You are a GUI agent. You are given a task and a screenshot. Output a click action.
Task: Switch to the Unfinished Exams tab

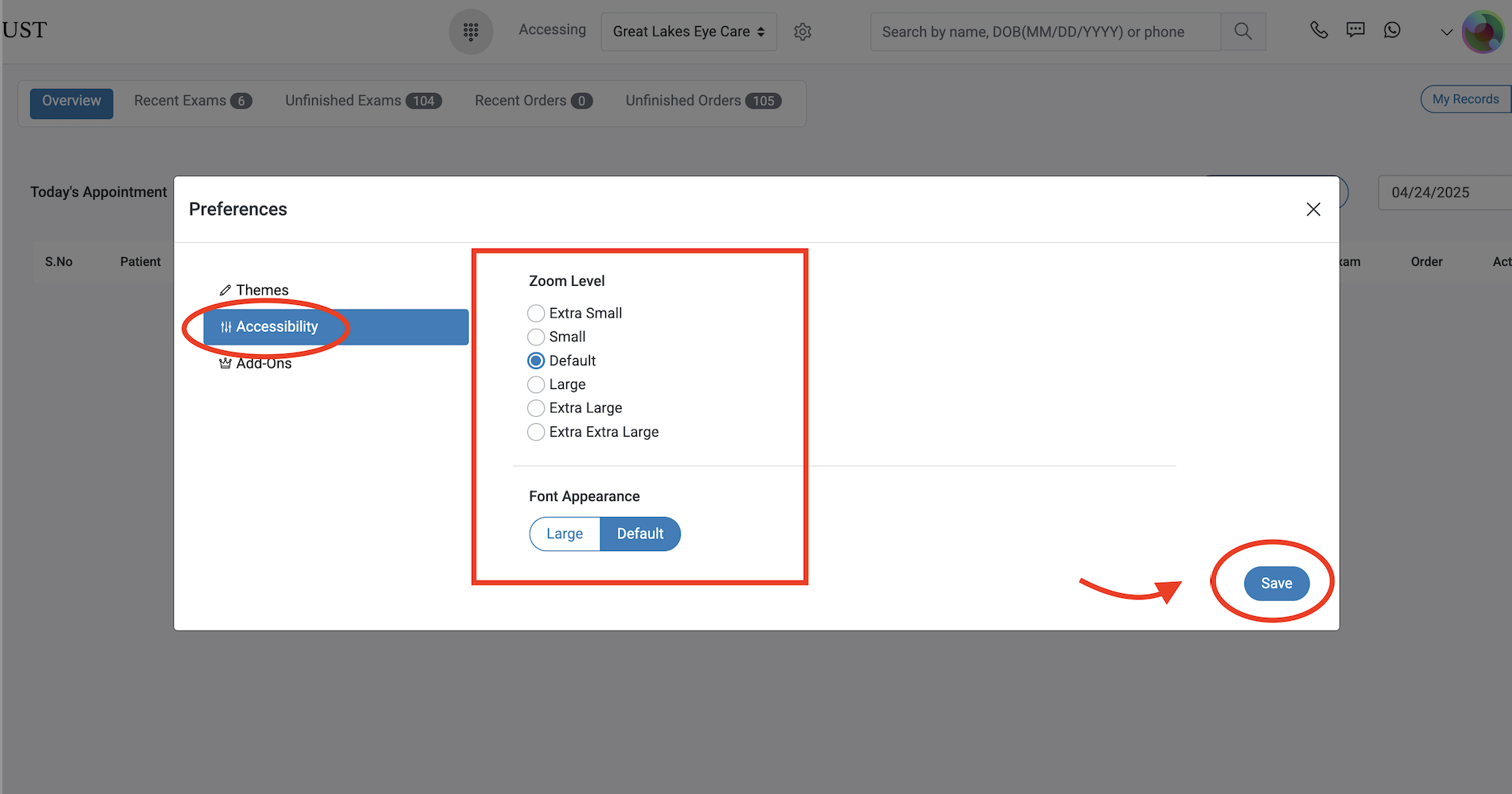point(362,101)
